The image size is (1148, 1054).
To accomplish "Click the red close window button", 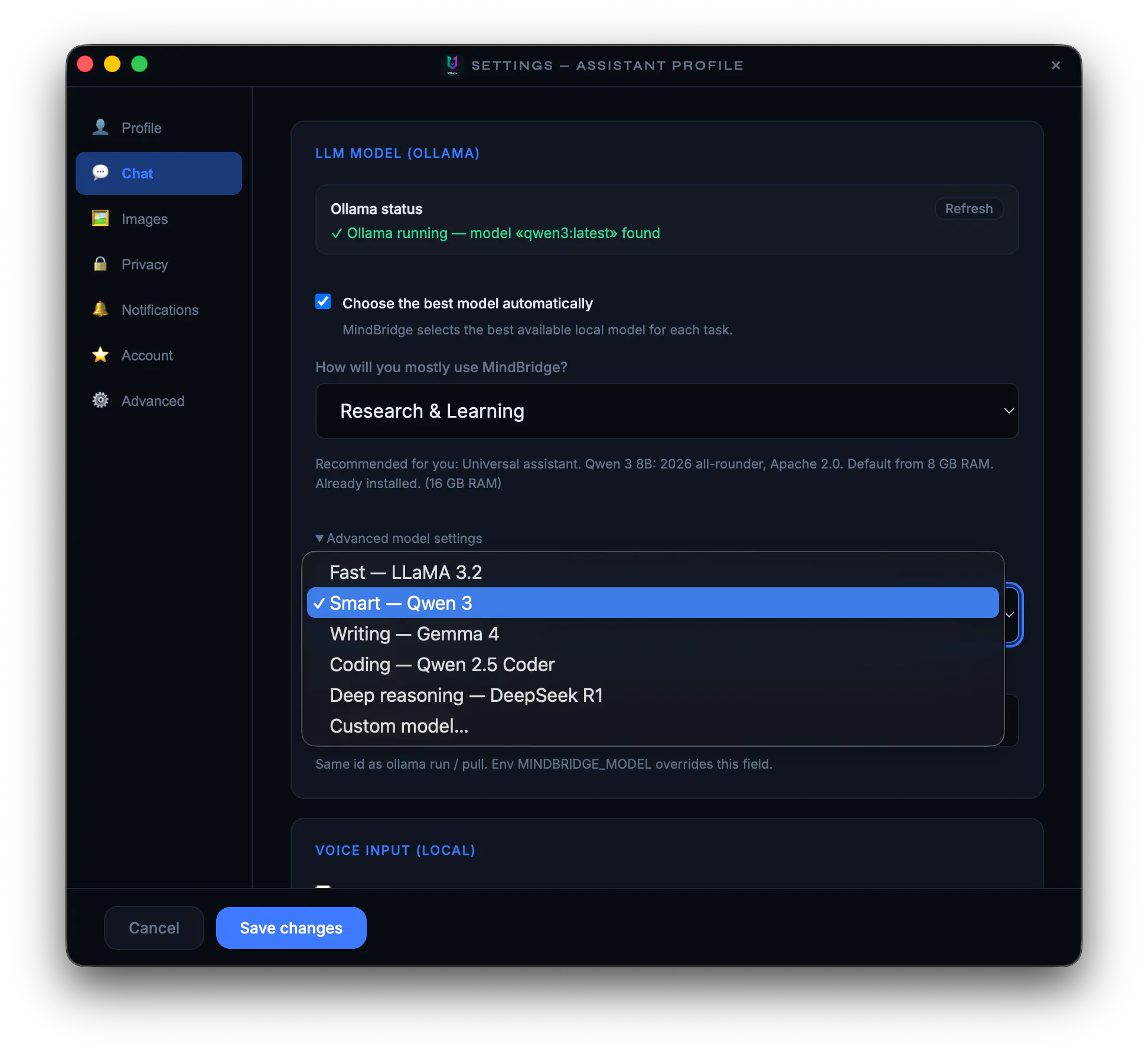I will point(85,64).
